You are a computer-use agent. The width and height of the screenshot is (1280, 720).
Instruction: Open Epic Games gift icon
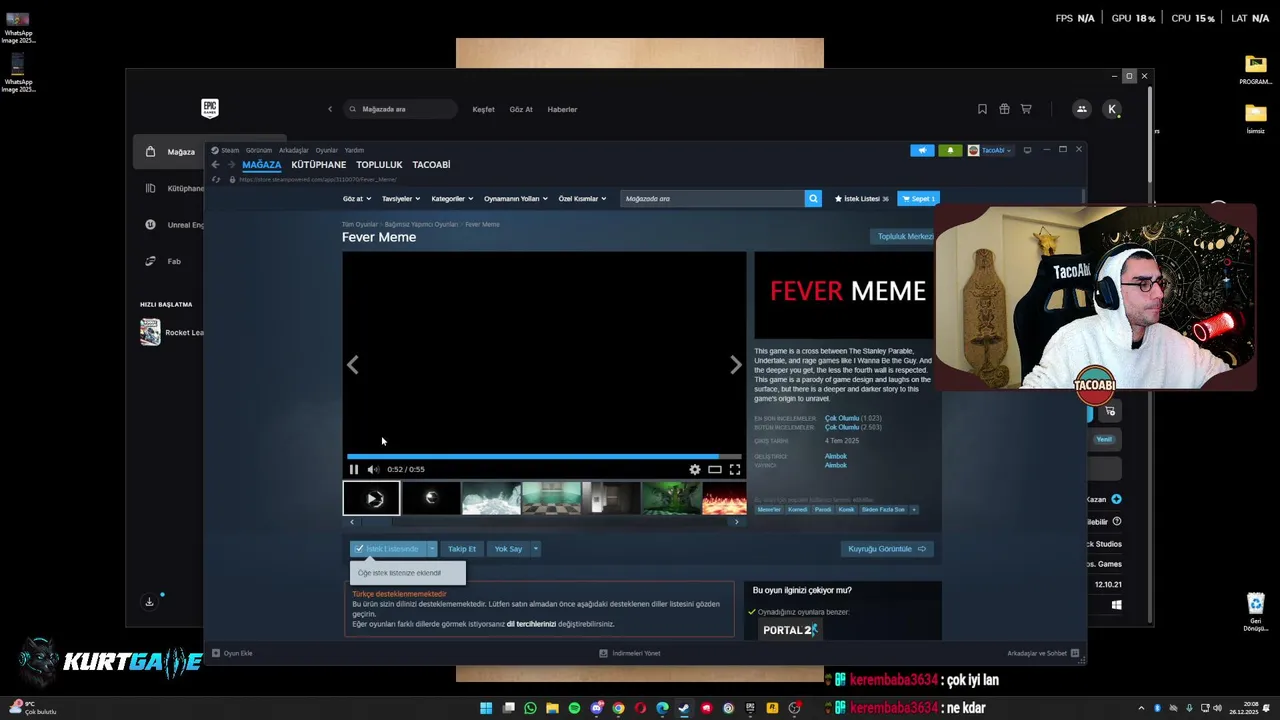tap(1004, 109)
